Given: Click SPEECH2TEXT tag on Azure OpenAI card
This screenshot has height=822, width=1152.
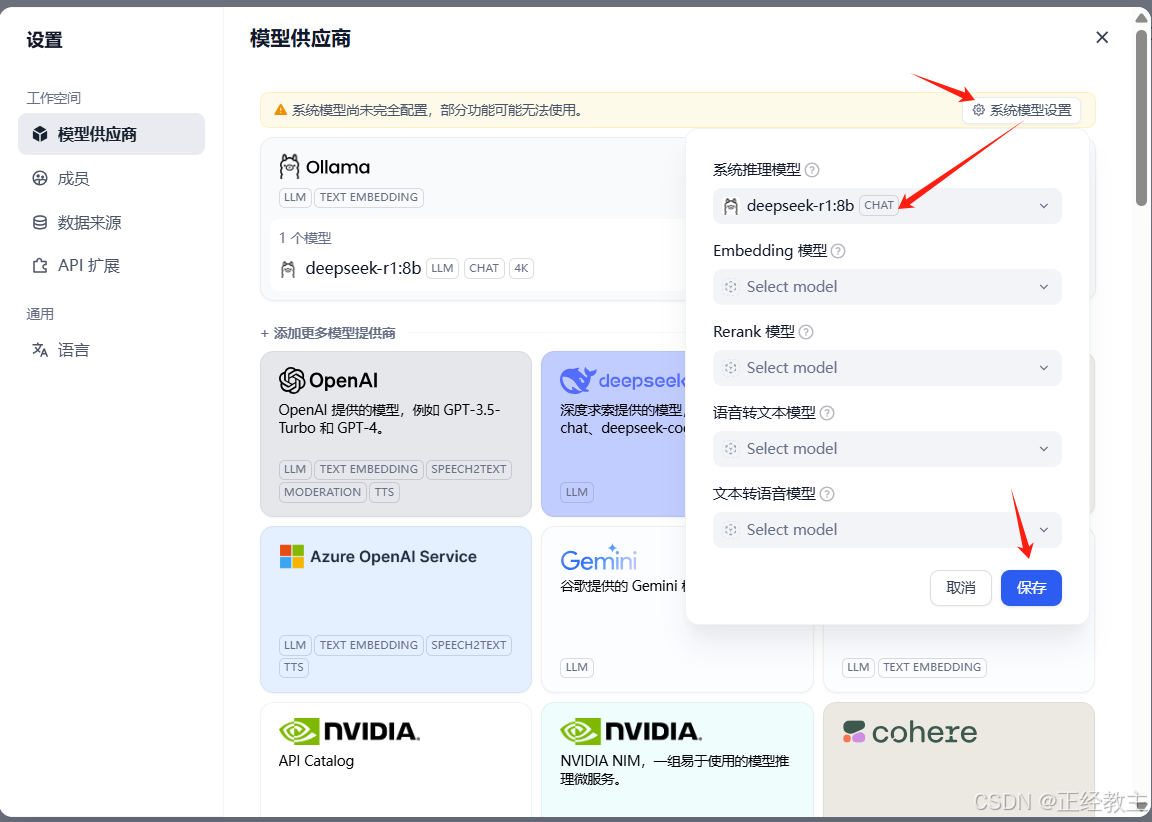Looking at the screenshot, I should (469, 645).
